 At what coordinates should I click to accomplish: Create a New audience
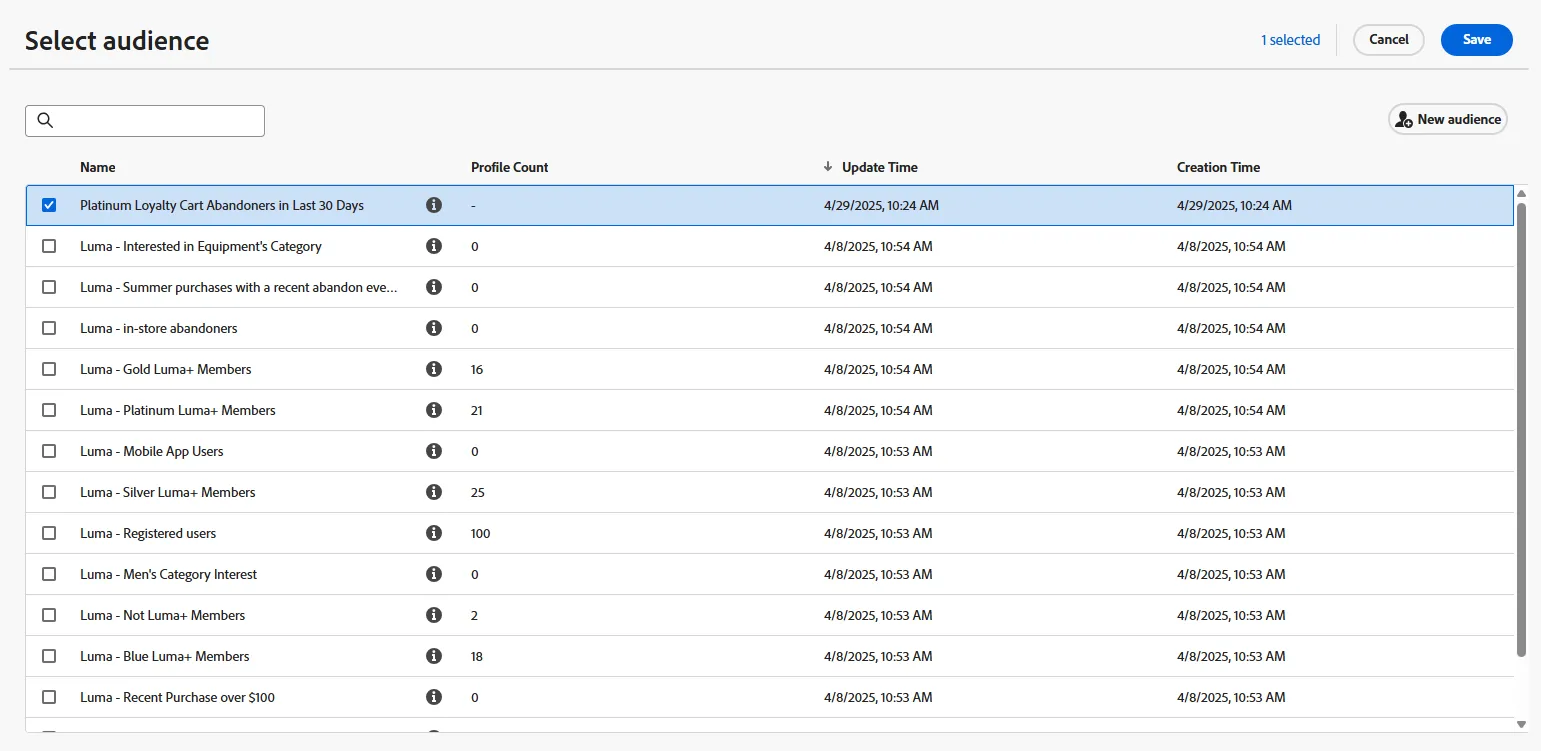1448,119
